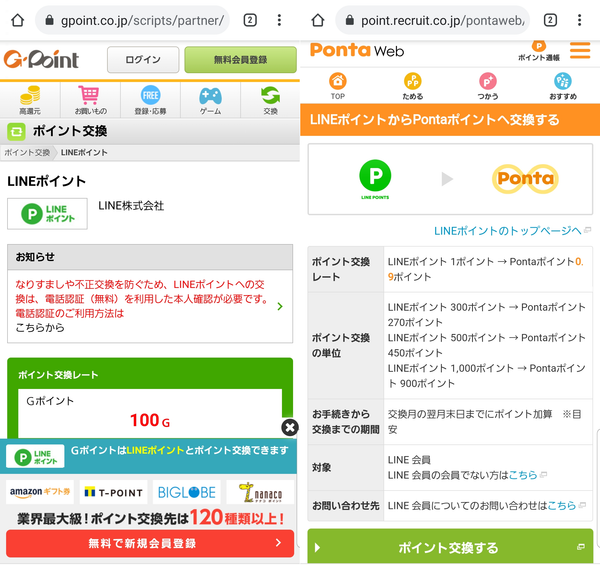This screenshot has height=567, width=600.
Task: Open tab switcher in the Ponta browser
Action: point(550,20)
